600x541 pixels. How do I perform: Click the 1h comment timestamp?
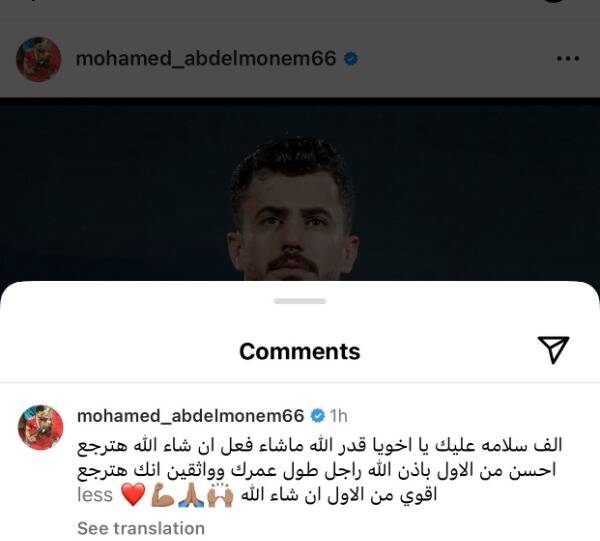[339, 416]
